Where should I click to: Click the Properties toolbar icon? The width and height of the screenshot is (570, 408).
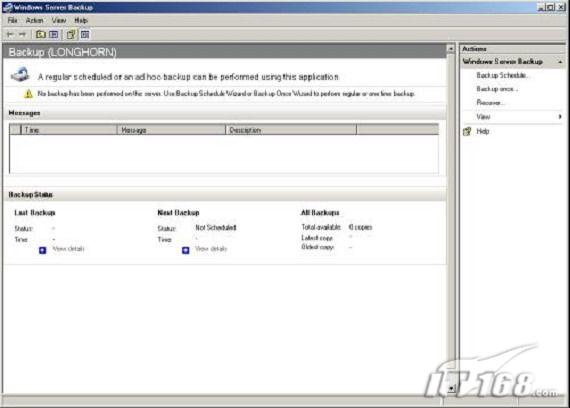coord(71,35)
